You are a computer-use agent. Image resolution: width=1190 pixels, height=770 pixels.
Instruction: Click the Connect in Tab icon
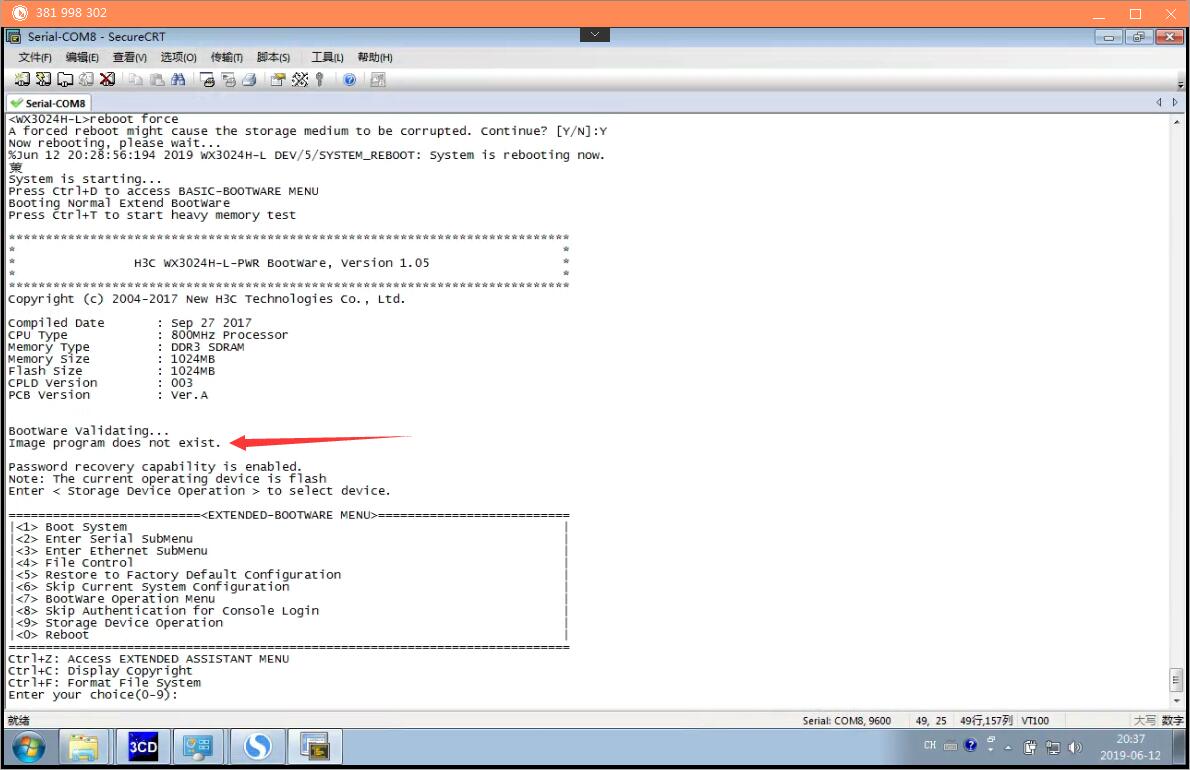point(65,79)
